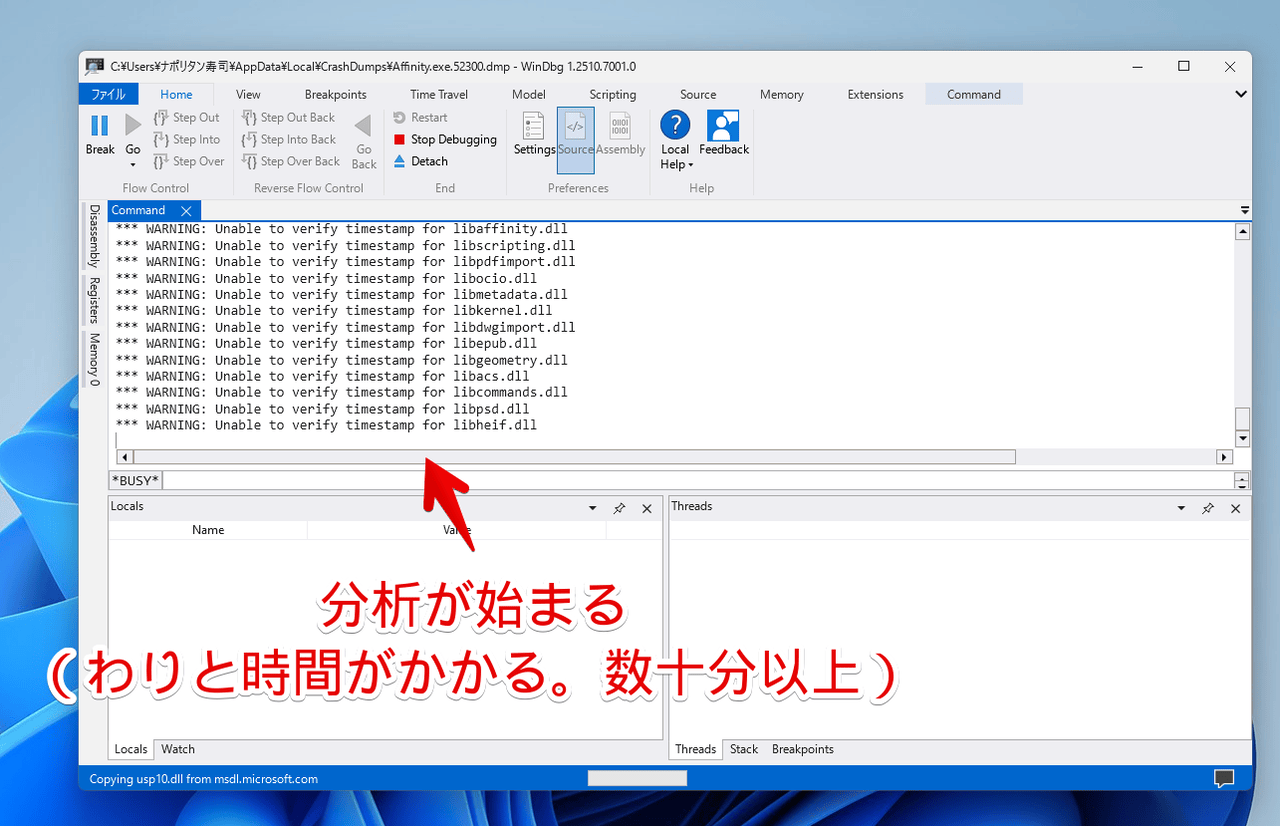Screen dimensions: 1280x826
Task: Switch to the Time Travel ribbon tab
Action: tap(439, 94)
